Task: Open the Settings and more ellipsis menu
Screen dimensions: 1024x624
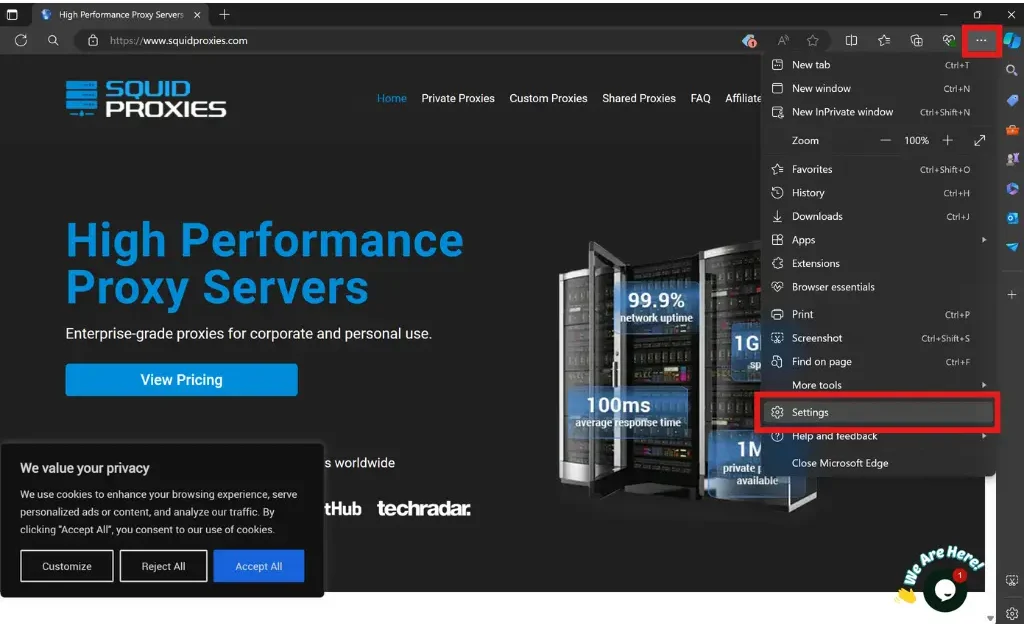Action: tap(980, 40)
